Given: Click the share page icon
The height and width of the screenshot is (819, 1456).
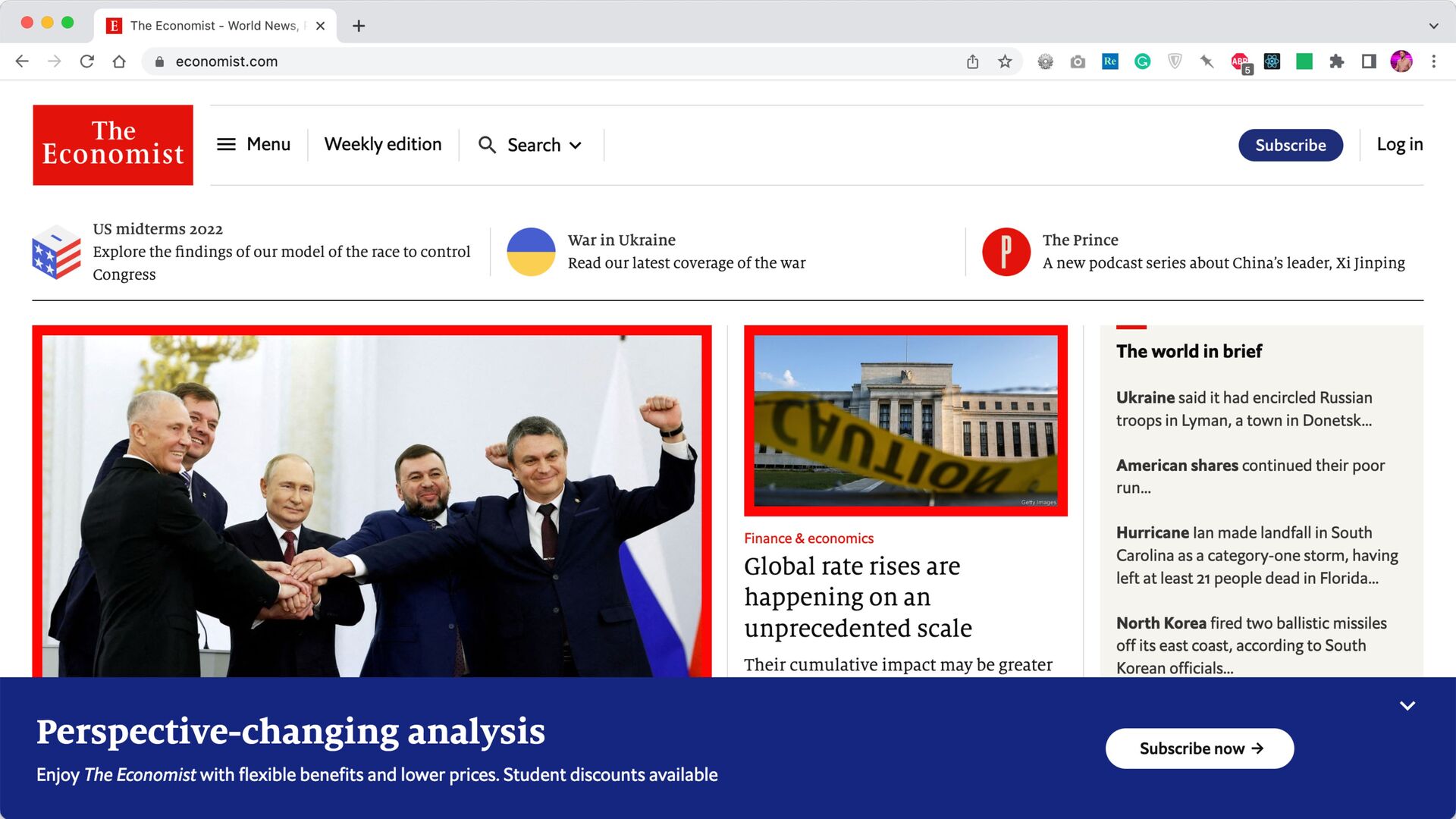Looking at the screenshot, I should tap(973, 61).
